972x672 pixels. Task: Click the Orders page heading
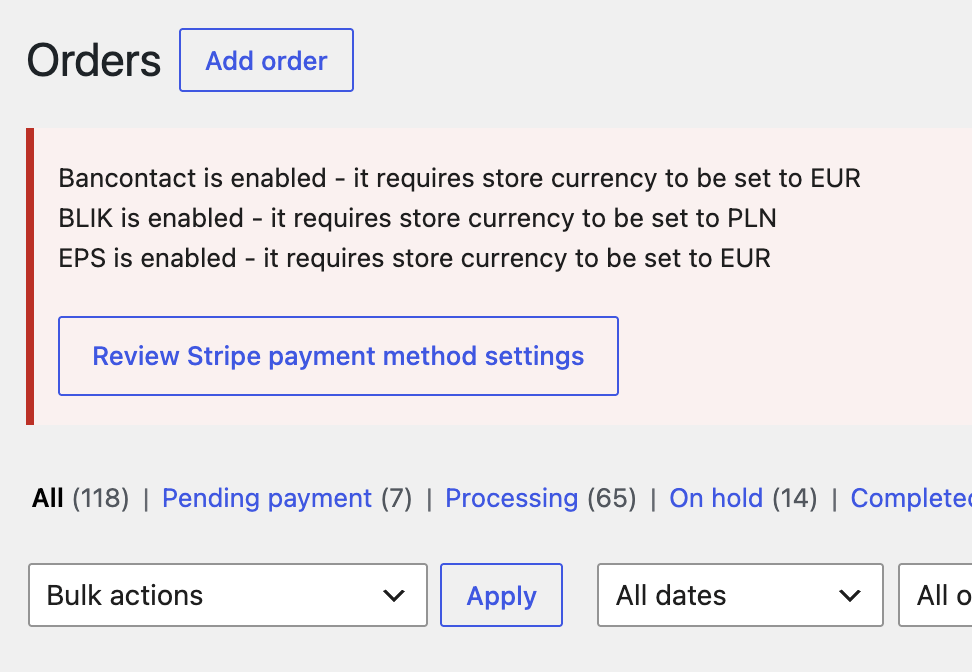pos(94,61)
